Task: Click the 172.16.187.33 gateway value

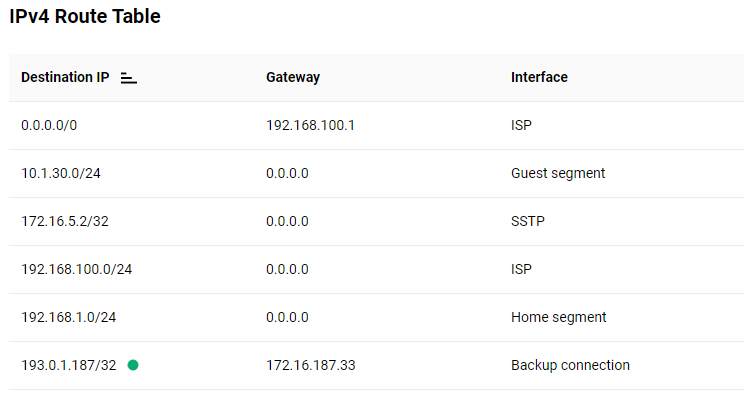Action: pos(311,366)
